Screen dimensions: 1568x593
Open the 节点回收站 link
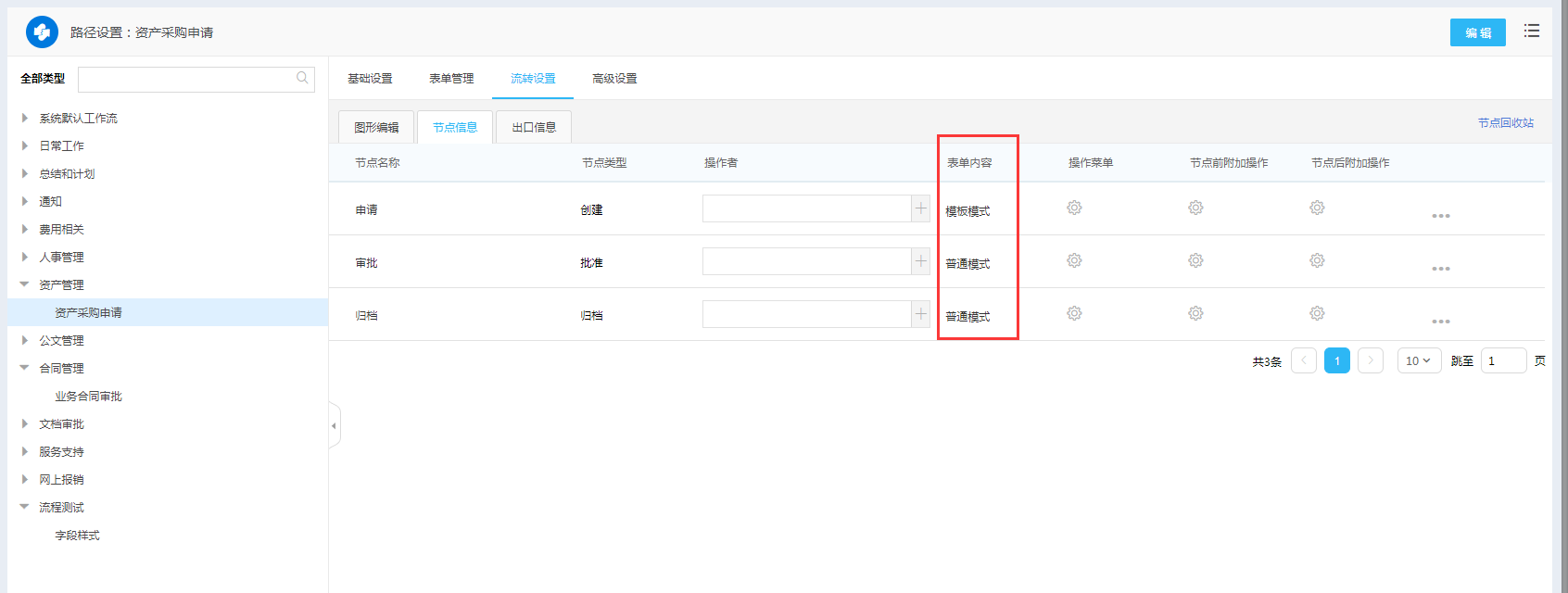coord(1505,123)
